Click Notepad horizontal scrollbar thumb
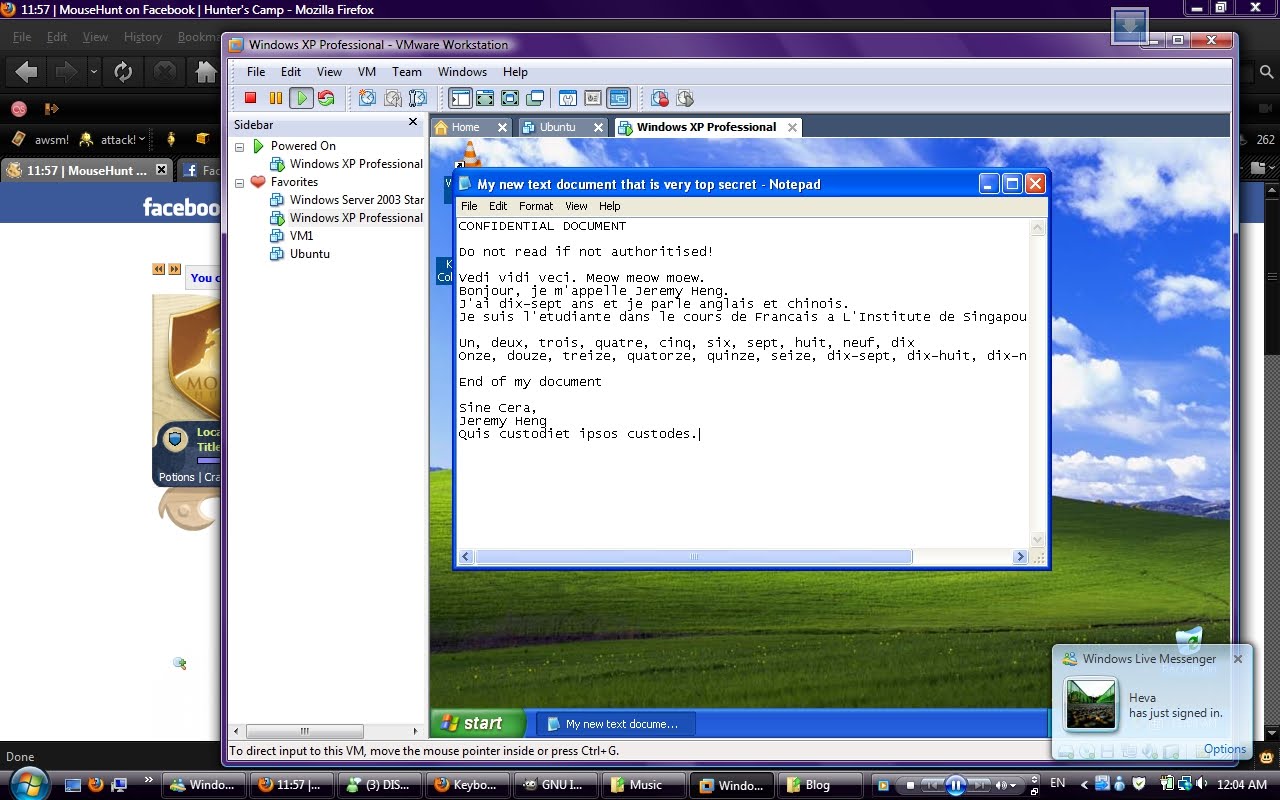The width and height of the screenshot is (1280, 800). pyautogui.click(x=693, y=557)
